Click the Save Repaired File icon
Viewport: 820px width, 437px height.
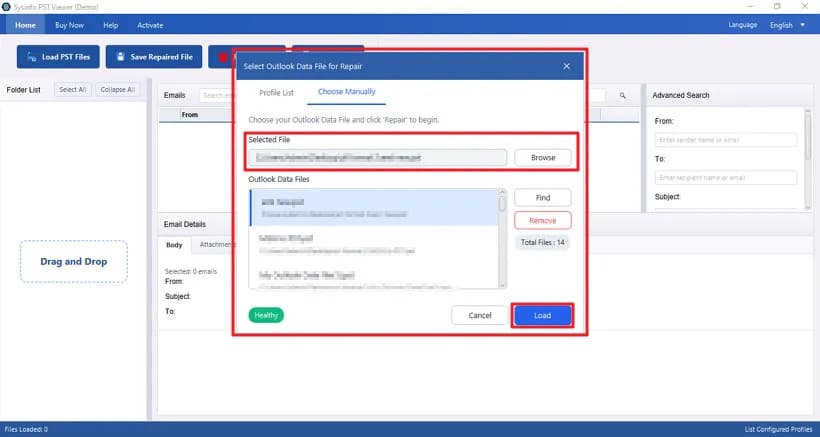[120, 56]
